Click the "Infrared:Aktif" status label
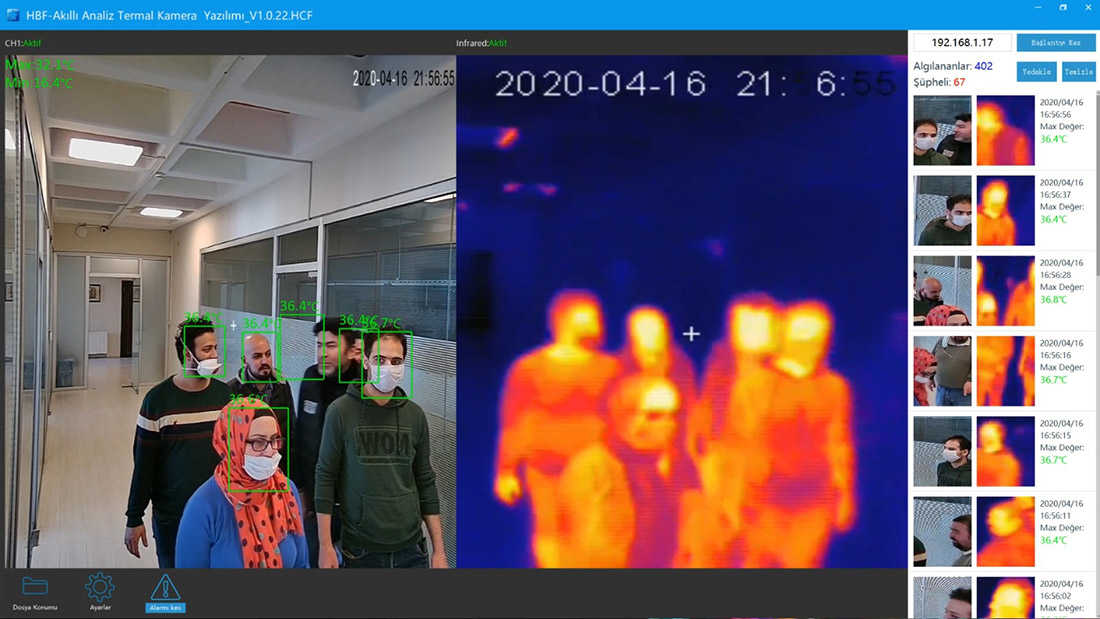Screen dimensions: 1100x619 [x=481, y=44]
